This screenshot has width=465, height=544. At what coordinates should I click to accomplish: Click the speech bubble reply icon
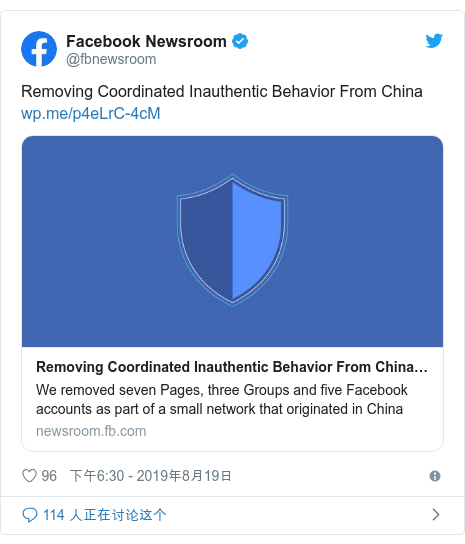[30, 515]
